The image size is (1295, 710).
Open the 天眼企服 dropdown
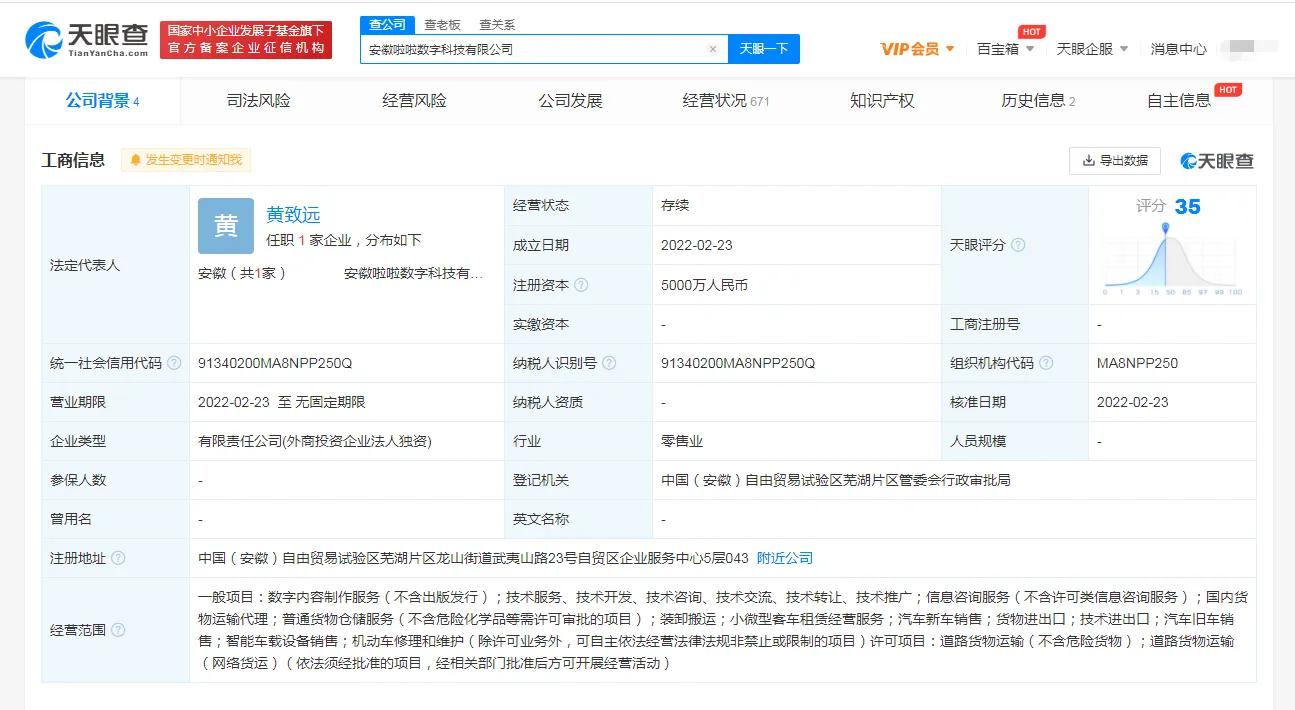[x=1092, y=48]
